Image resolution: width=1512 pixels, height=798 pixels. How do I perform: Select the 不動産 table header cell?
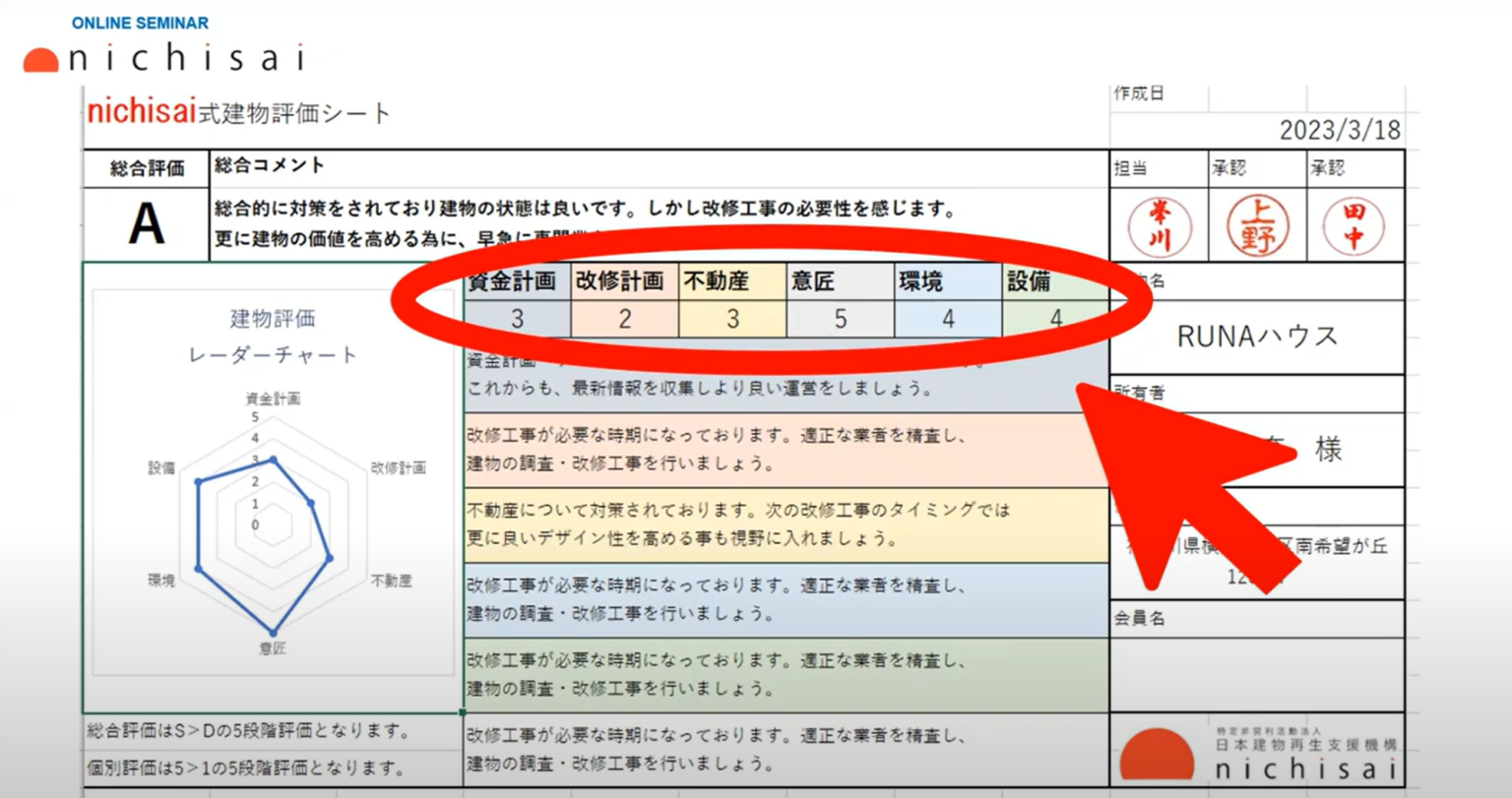tap(732, 281)
